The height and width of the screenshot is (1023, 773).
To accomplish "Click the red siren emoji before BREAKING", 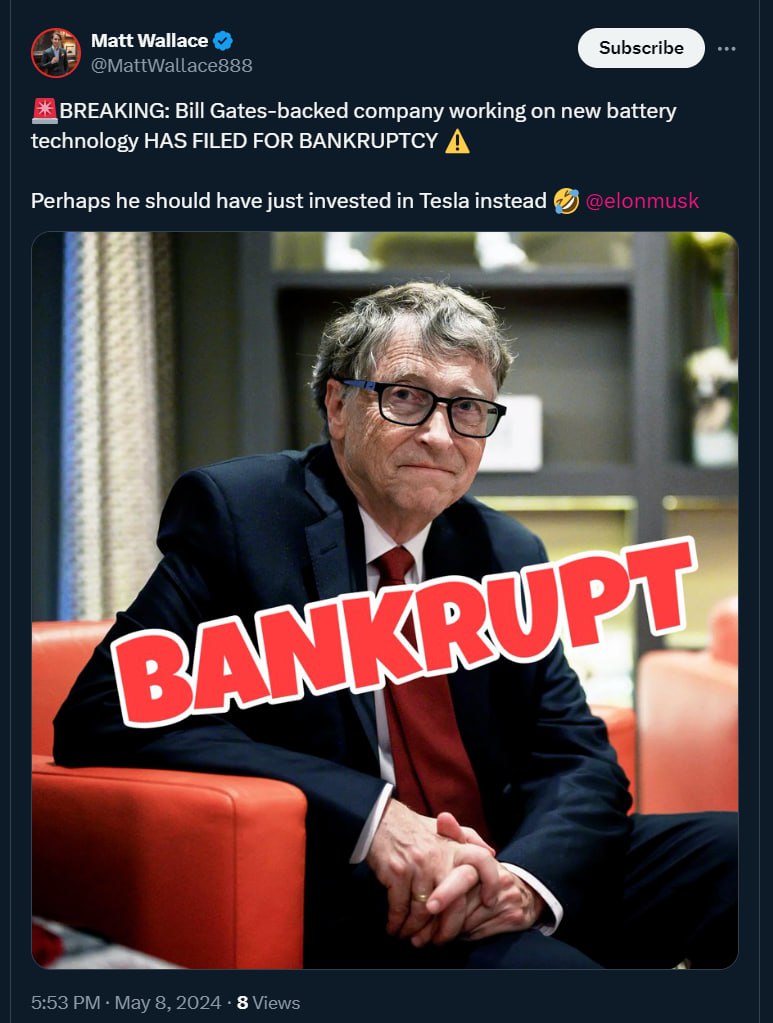I will point(44,111).
